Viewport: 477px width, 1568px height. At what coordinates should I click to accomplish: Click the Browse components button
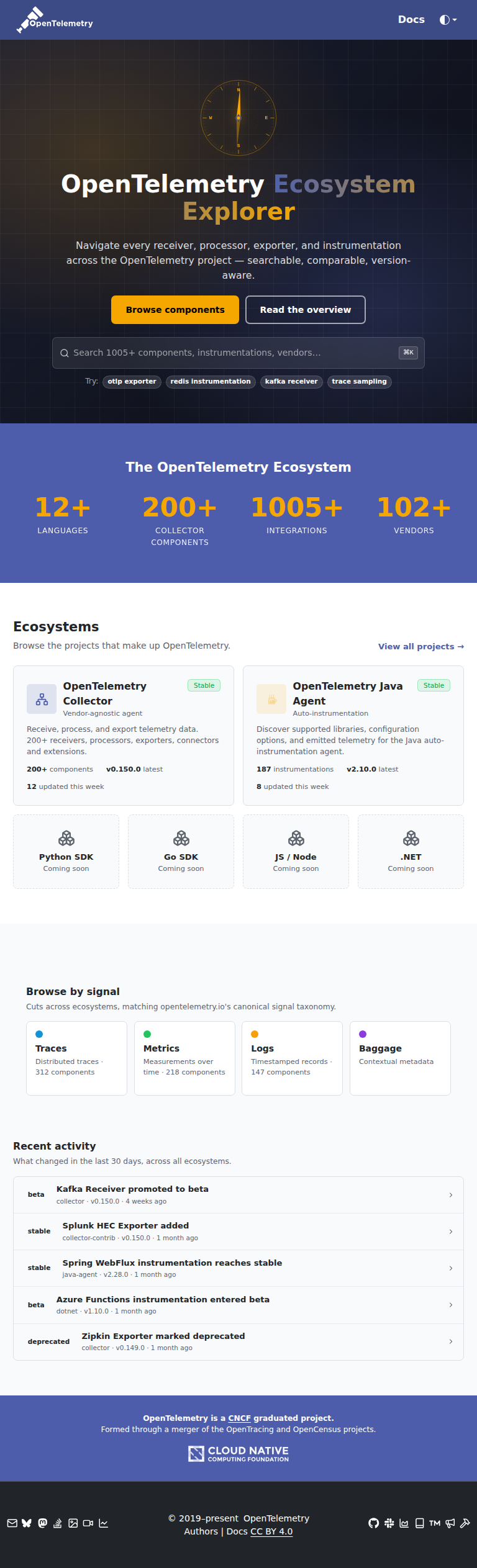[175, 310]
